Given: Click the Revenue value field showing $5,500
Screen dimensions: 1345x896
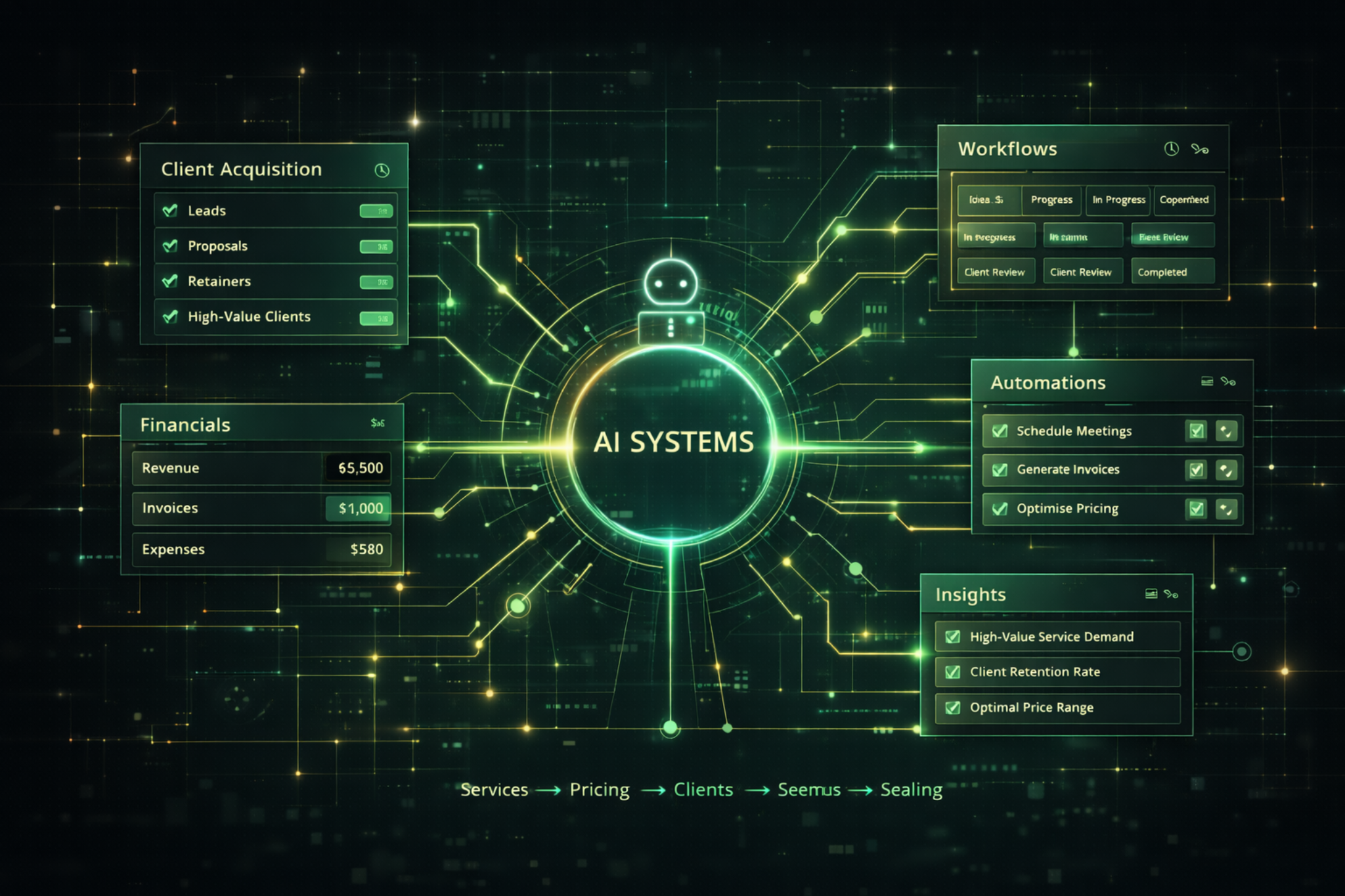Looking at the screenshot, I should click(x=358, y=468).
